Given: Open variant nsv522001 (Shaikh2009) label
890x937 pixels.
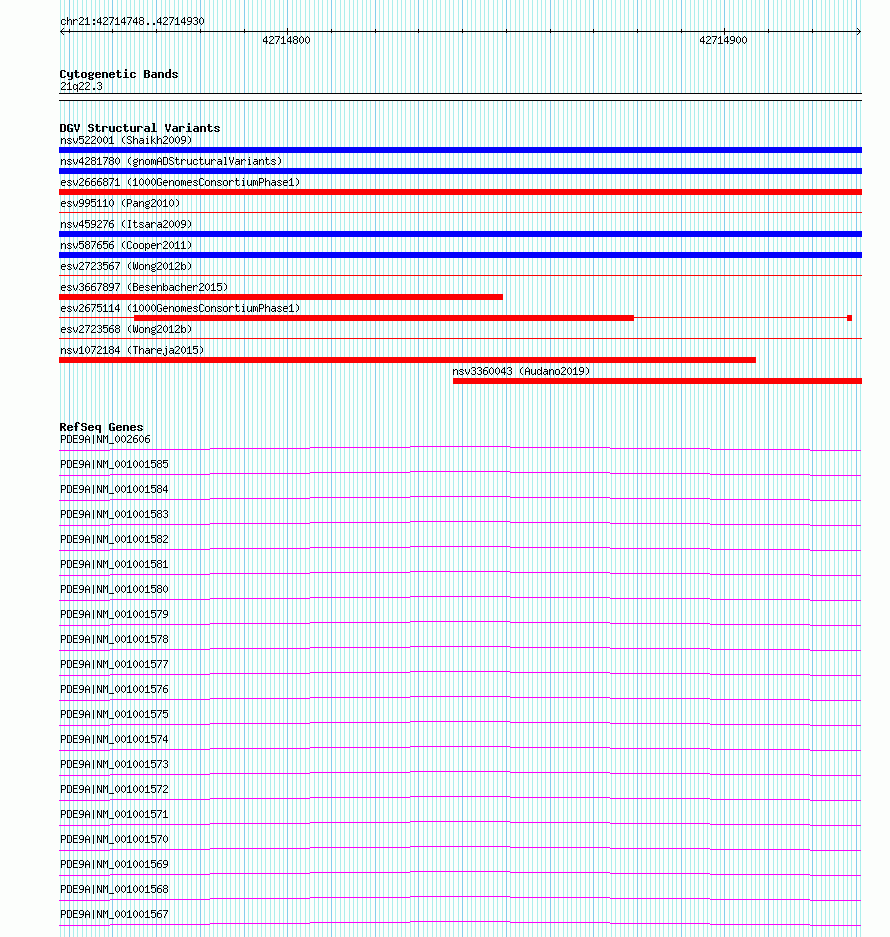Looking at the screenshot, I should (126, 140).
